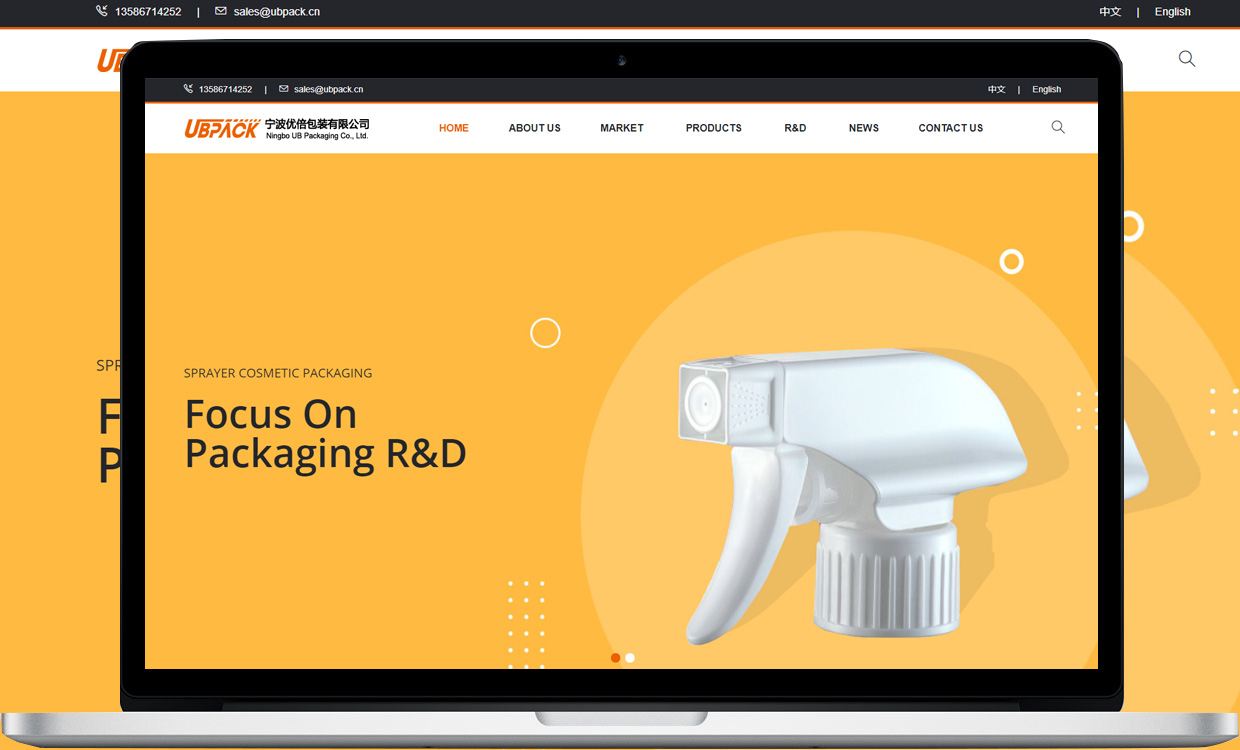This screenshot has width=1240, height=750.
Task: Open the R&D navigation item
Action: pos(795,128)
